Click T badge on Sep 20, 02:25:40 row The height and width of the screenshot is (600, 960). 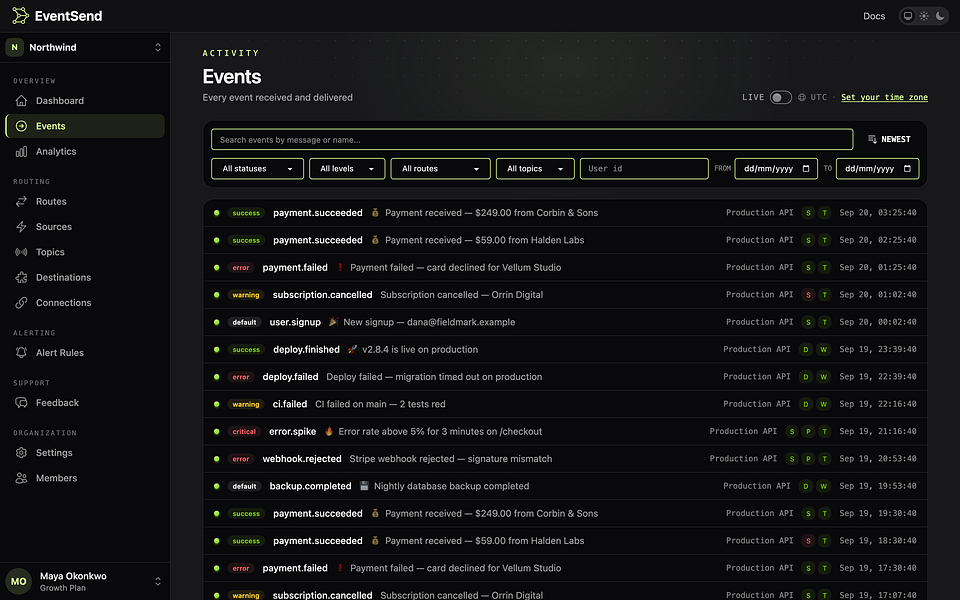click(x=825, y=240)
